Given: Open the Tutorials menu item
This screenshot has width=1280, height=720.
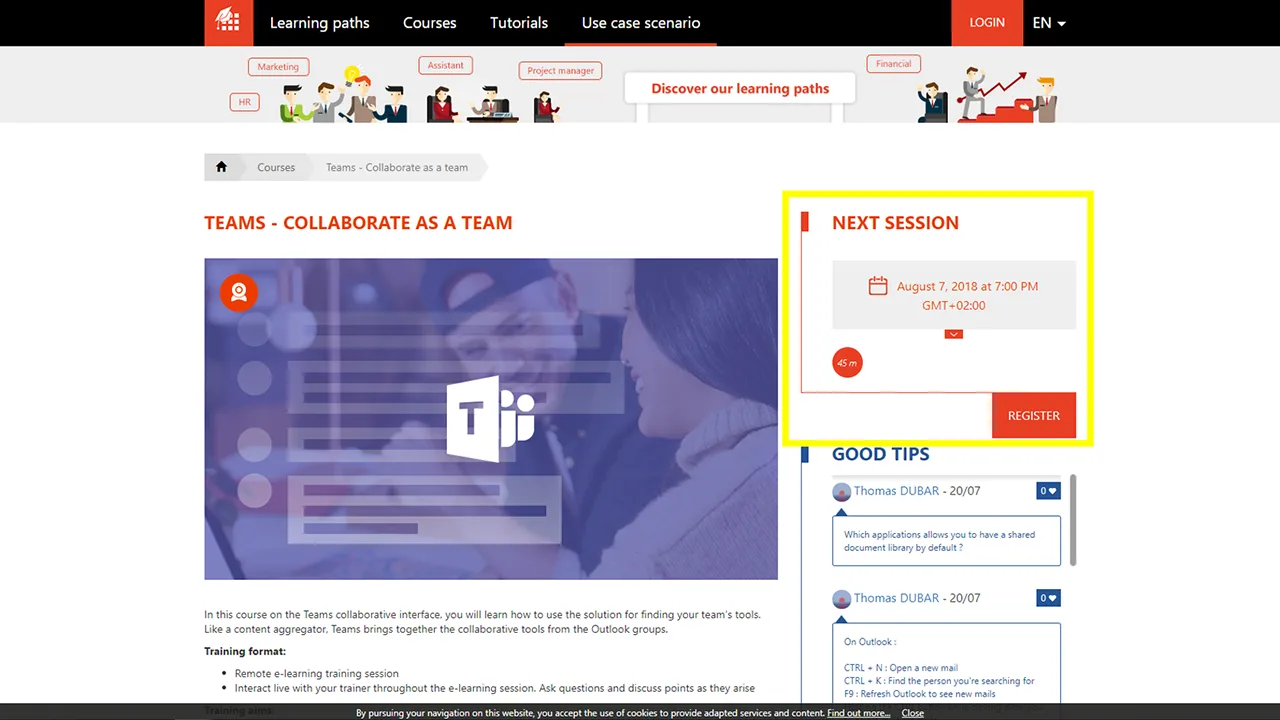Looking at the screenshot, I should (519, 22).
